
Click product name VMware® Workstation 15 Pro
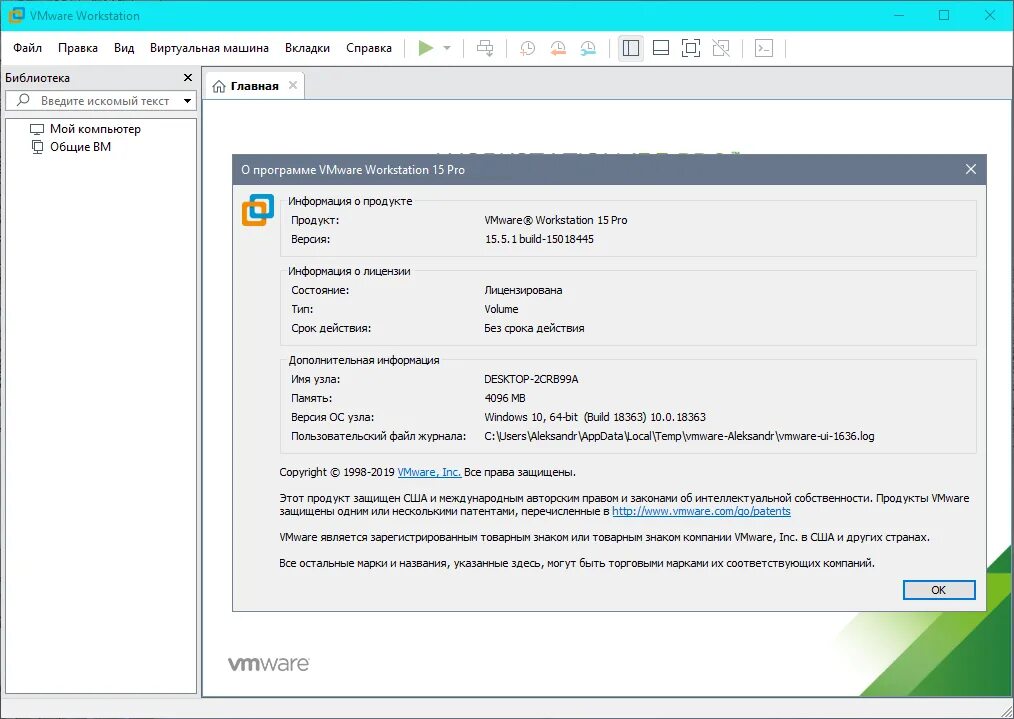(556, 220)
